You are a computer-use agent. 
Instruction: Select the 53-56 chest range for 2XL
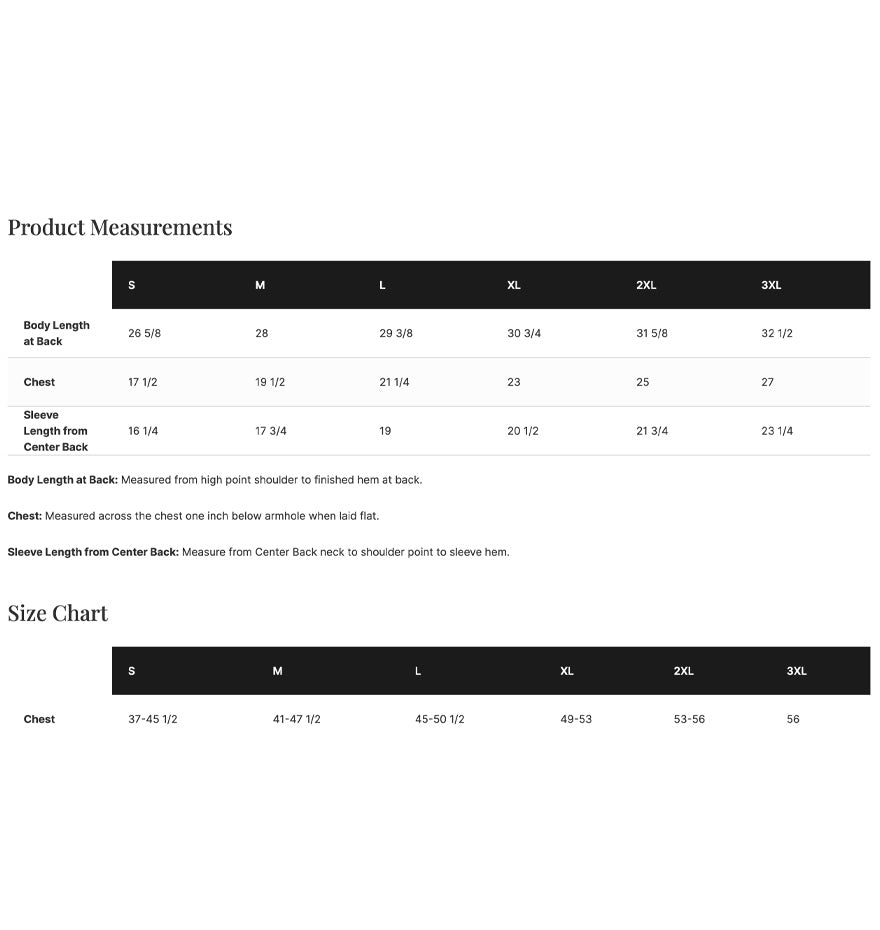click(x=689, y=719)
